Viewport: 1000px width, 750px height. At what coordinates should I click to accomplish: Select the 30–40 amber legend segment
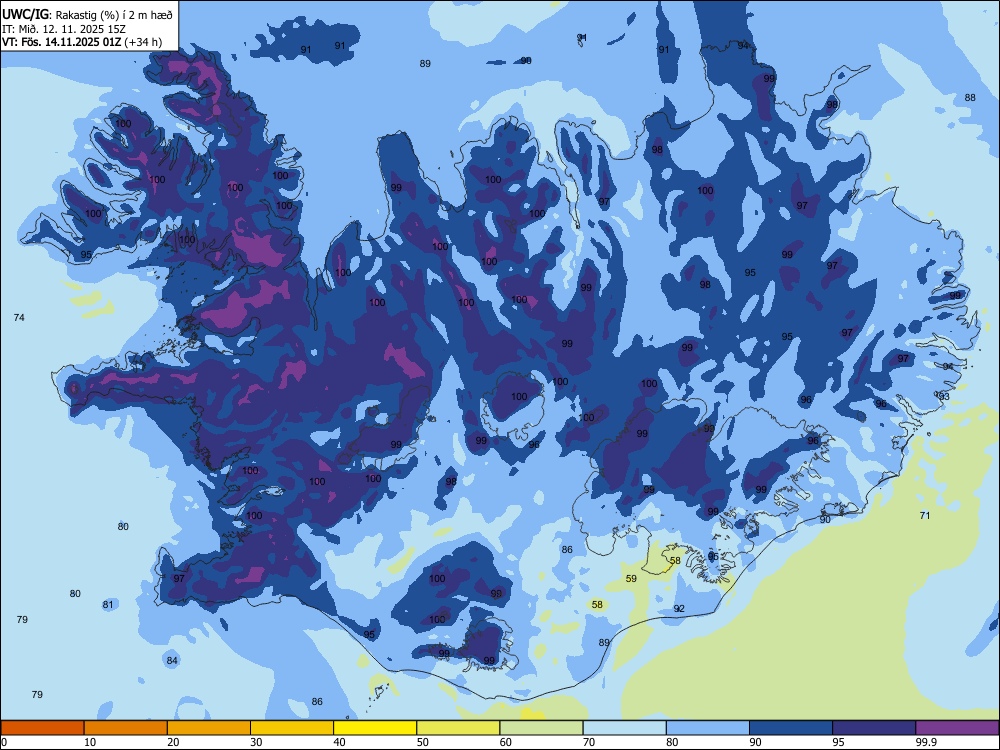[292, 728]
